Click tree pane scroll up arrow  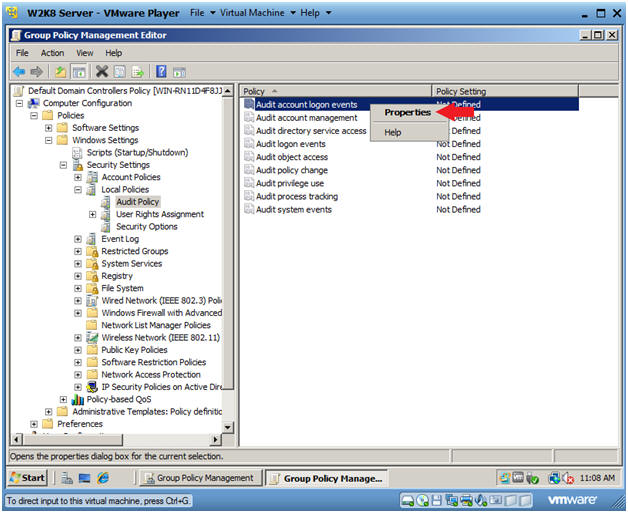click(x=228, y=91)
